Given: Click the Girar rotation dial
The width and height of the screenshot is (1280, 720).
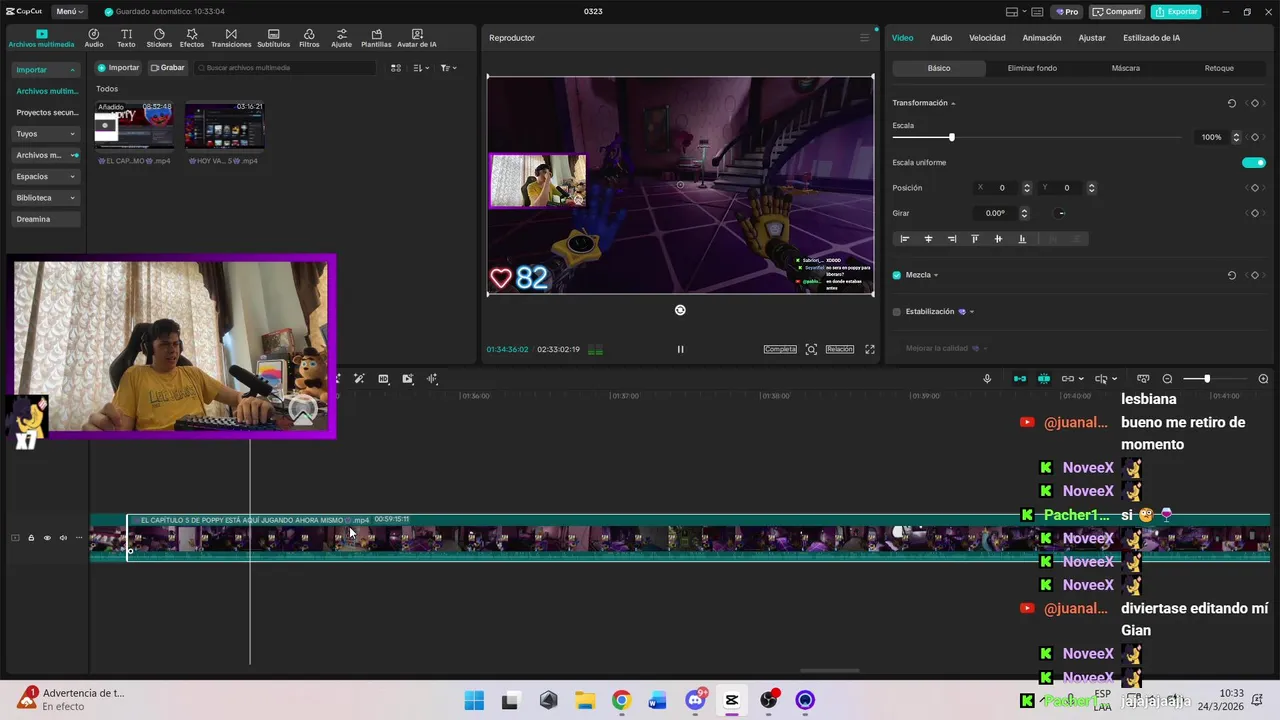Looking at the screenshot, I should point(1061,213).
